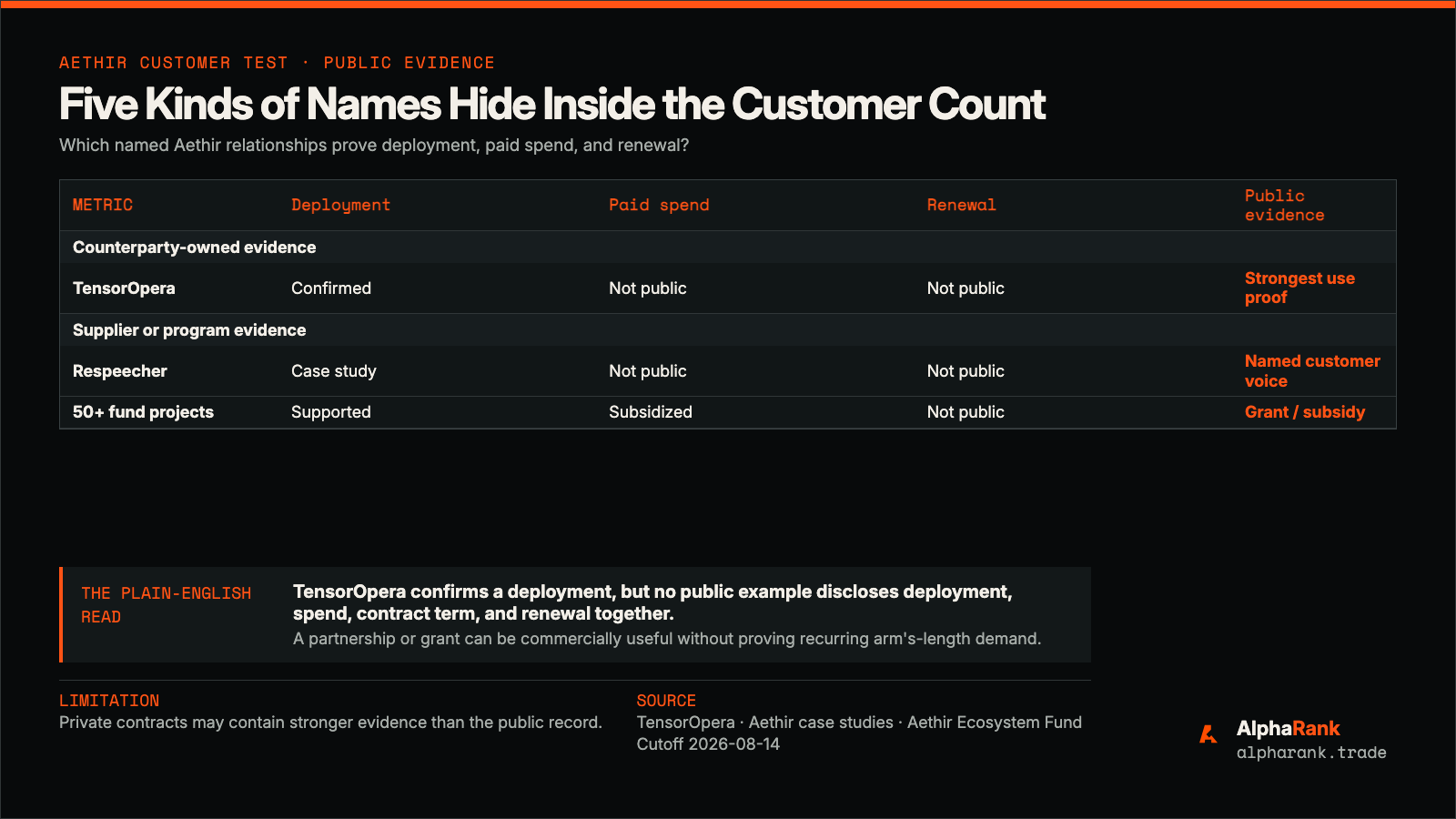Click the METRIC column header
1456x819 pixels.
(x=103, y=205)
